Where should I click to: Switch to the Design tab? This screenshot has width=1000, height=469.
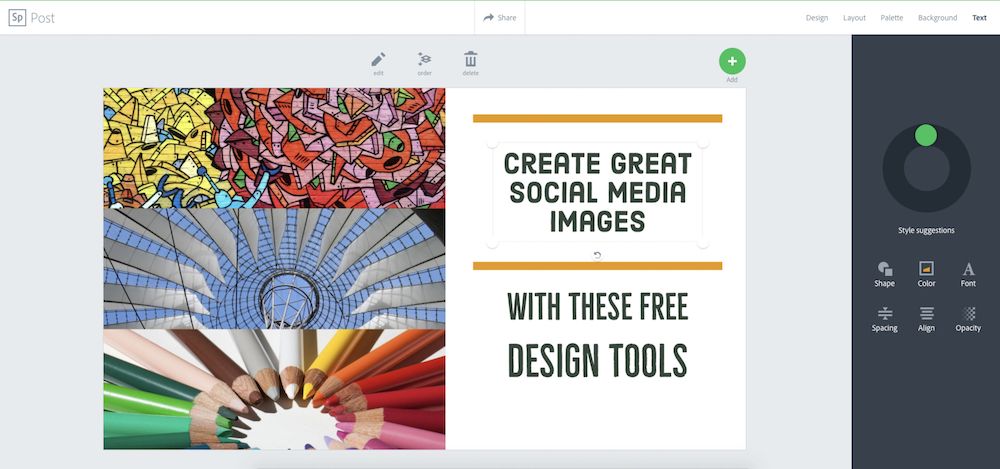pos(817,18)
